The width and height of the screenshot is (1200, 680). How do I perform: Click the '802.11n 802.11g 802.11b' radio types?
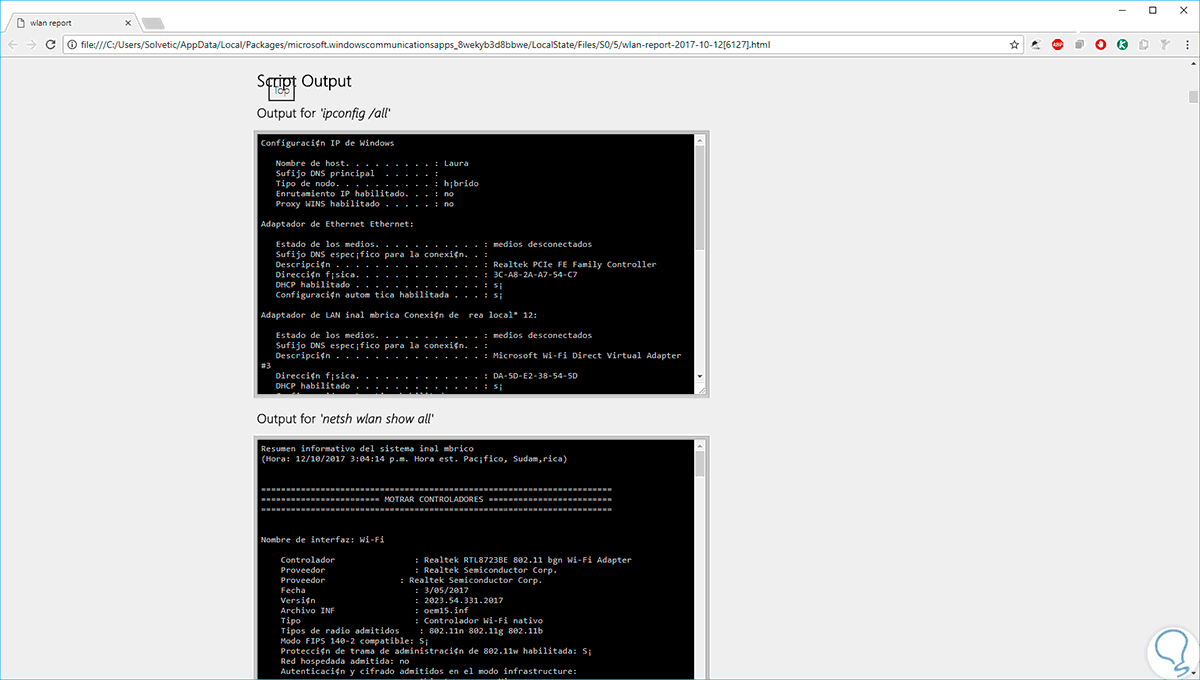coord(486,630)
